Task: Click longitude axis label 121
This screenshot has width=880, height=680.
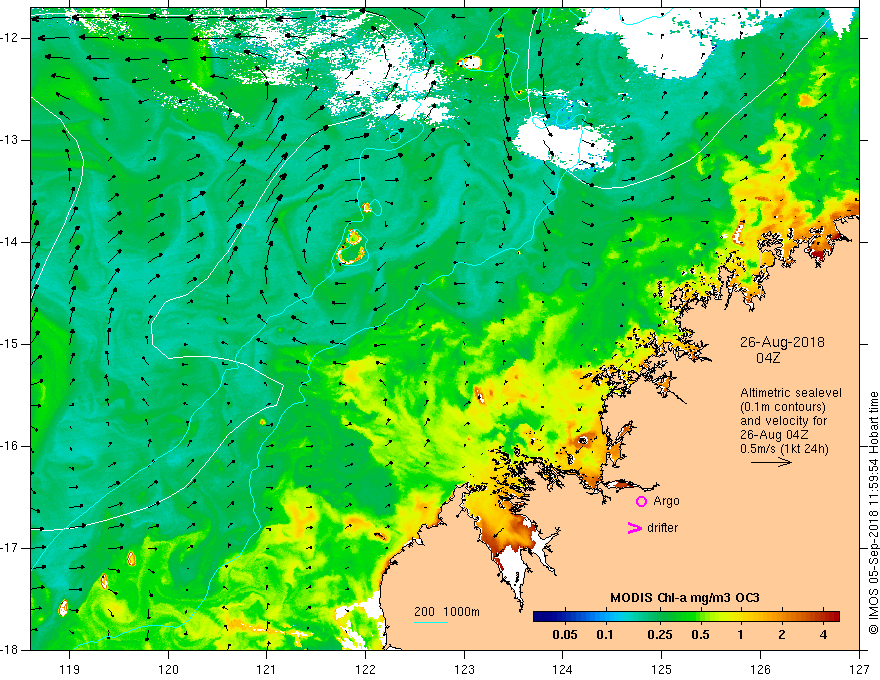Action: (267, 669)
